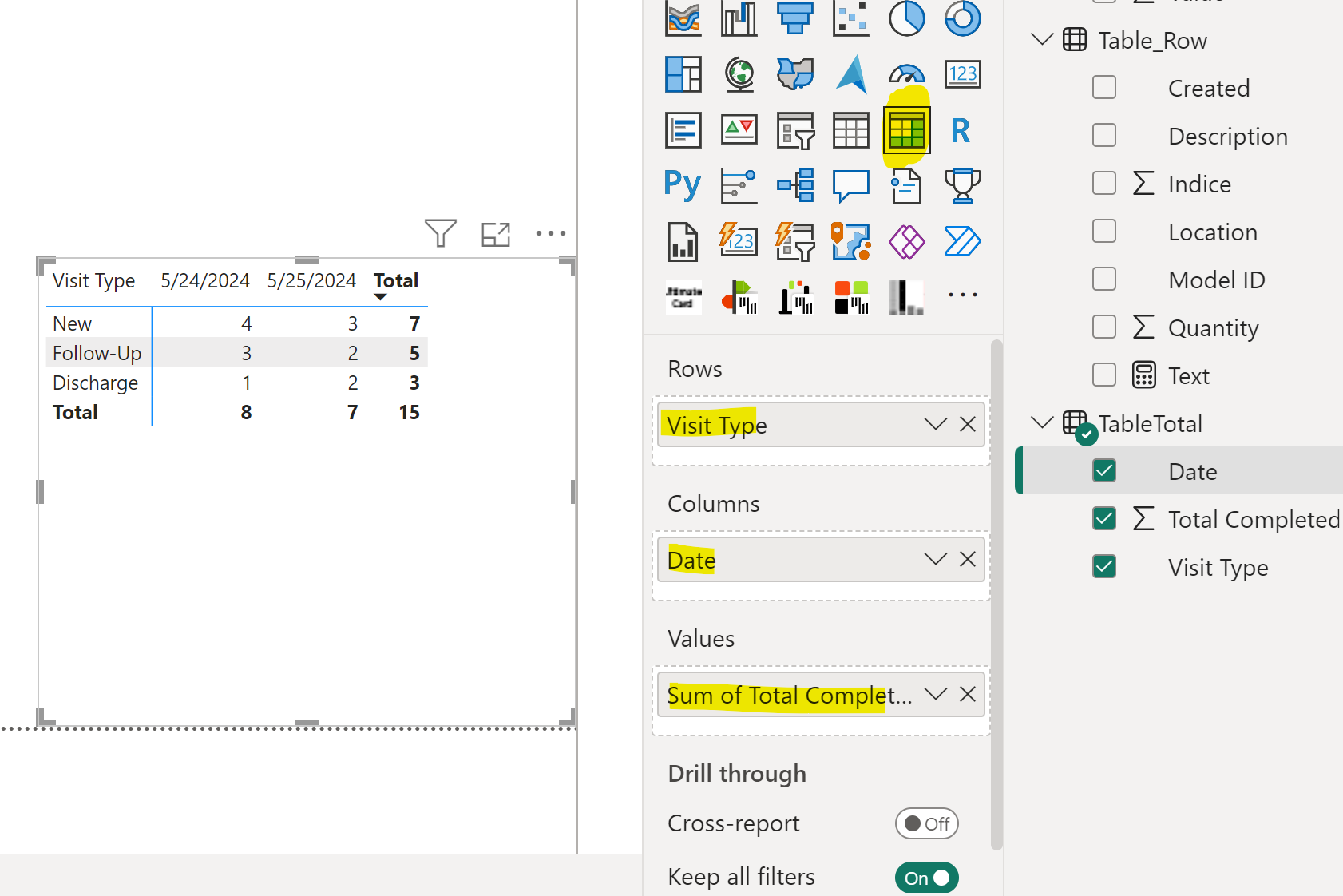Choose the Card visual with 123
The width and height of the screenshot is (1343, 896).
(963, 74)
